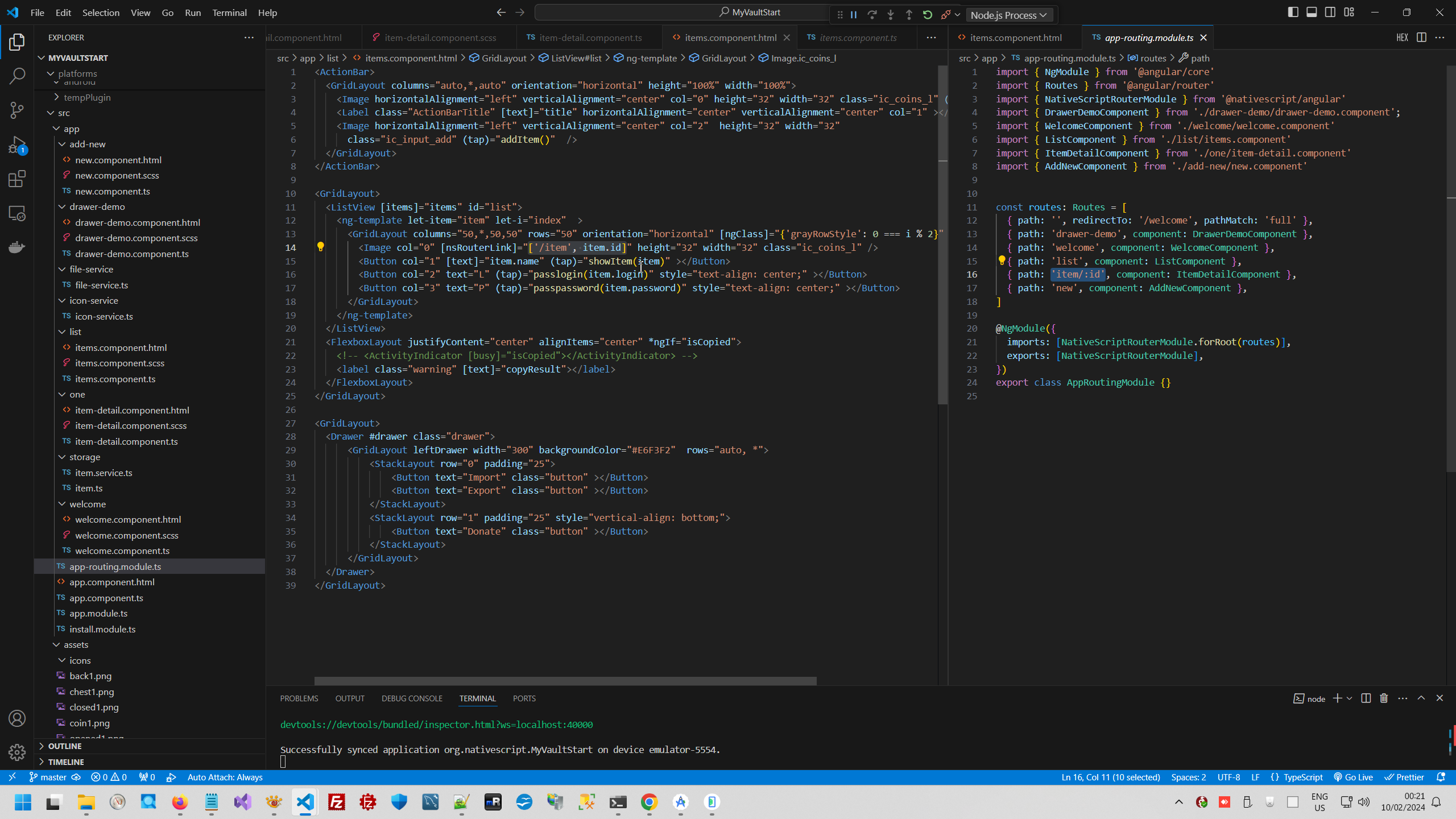Toggle the secondary sidebar layout button

[x=1330, y=12]
